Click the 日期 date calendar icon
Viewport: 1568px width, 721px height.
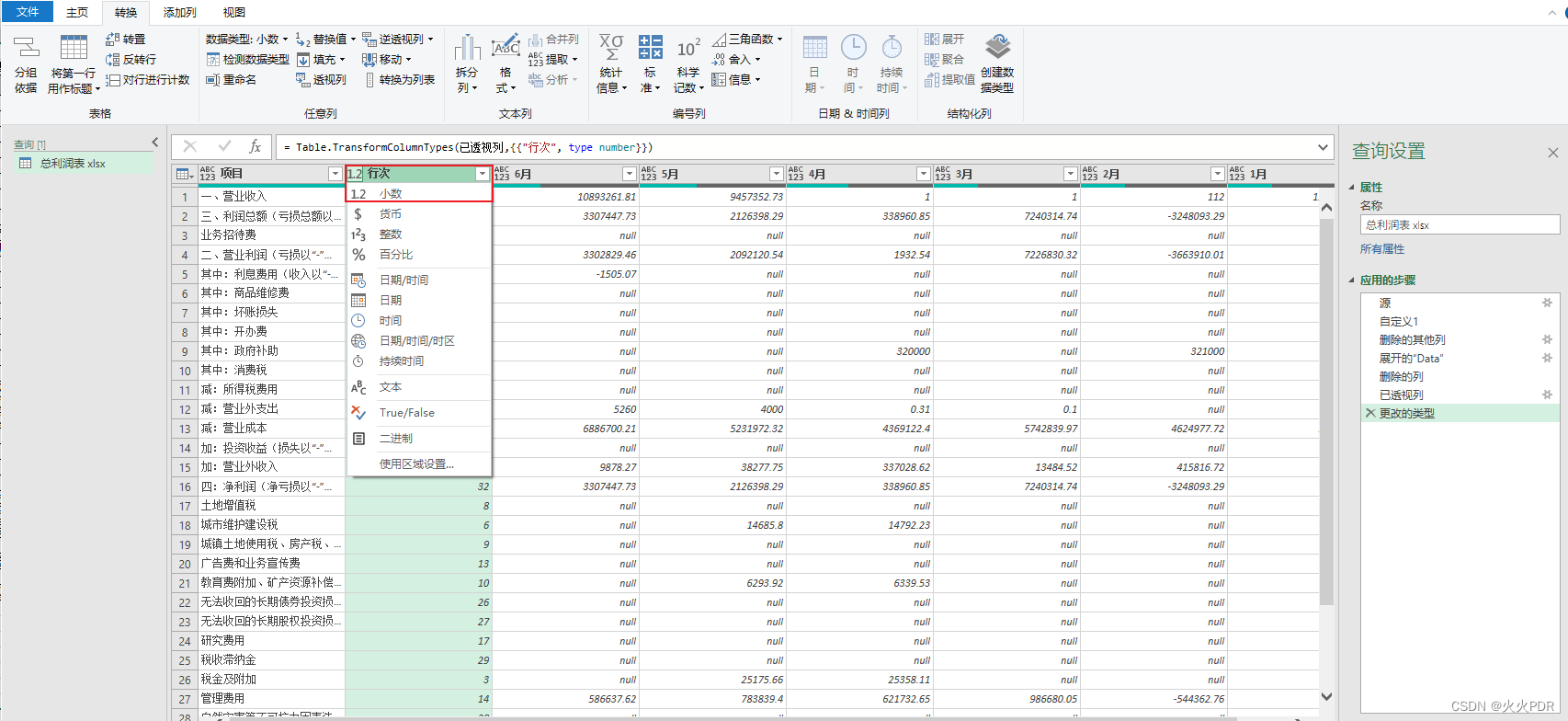(x=814, y=48)
